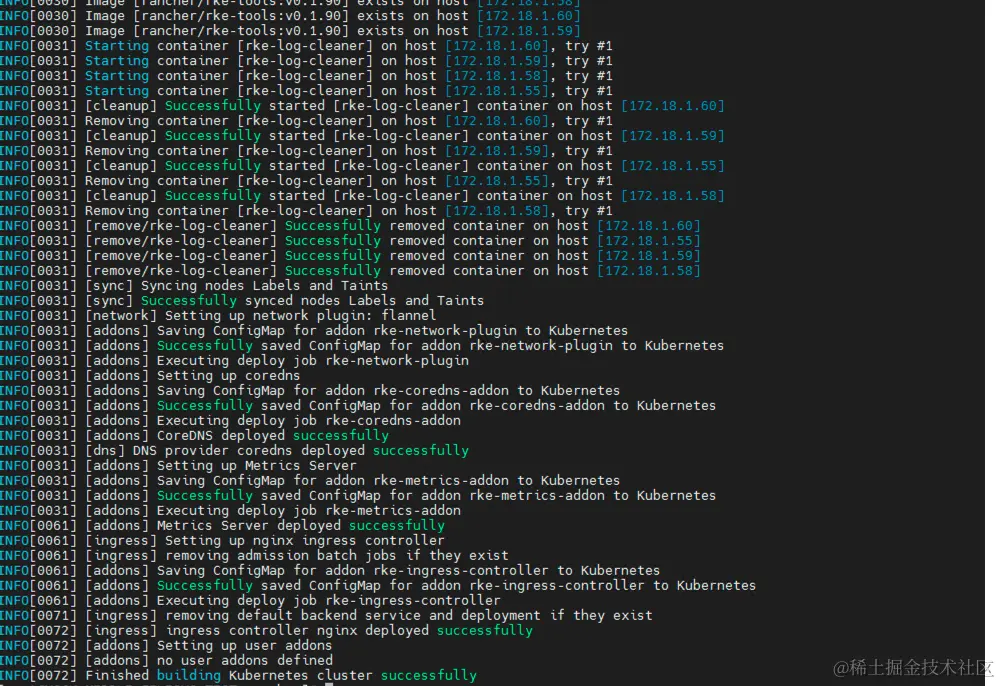
Task: Click 'Successfully saved ConfigMap' line for rke-network-plugin
Action: (x=362, y=346)
